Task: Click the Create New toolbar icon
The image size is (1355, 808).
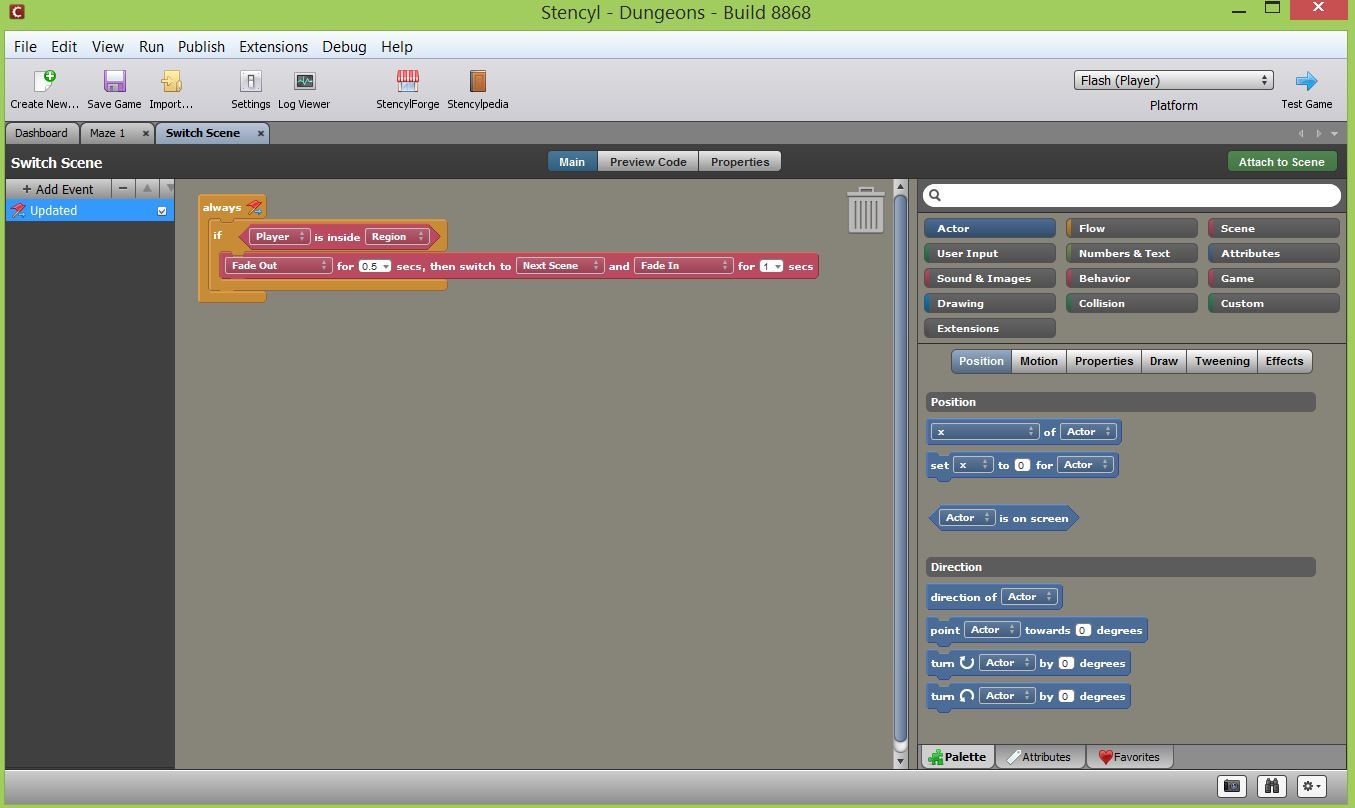Action: 44,81
